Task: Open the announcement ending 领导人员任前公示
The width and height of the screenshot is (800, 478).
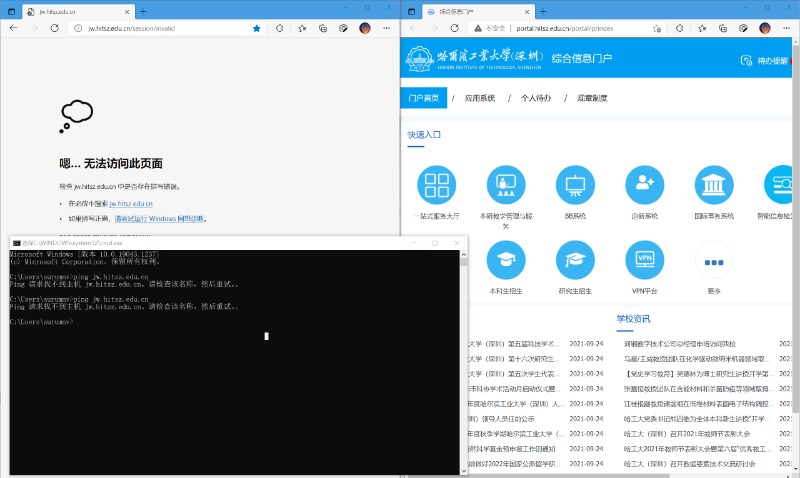Action: 501,419
